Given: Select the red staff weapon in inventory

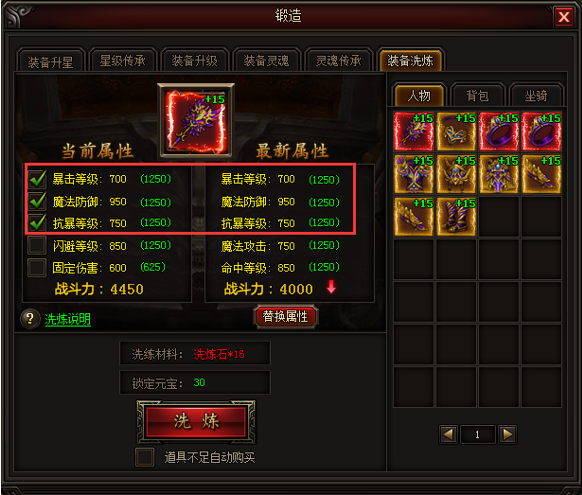Looking at the screenshot, I should pos(413,131).
